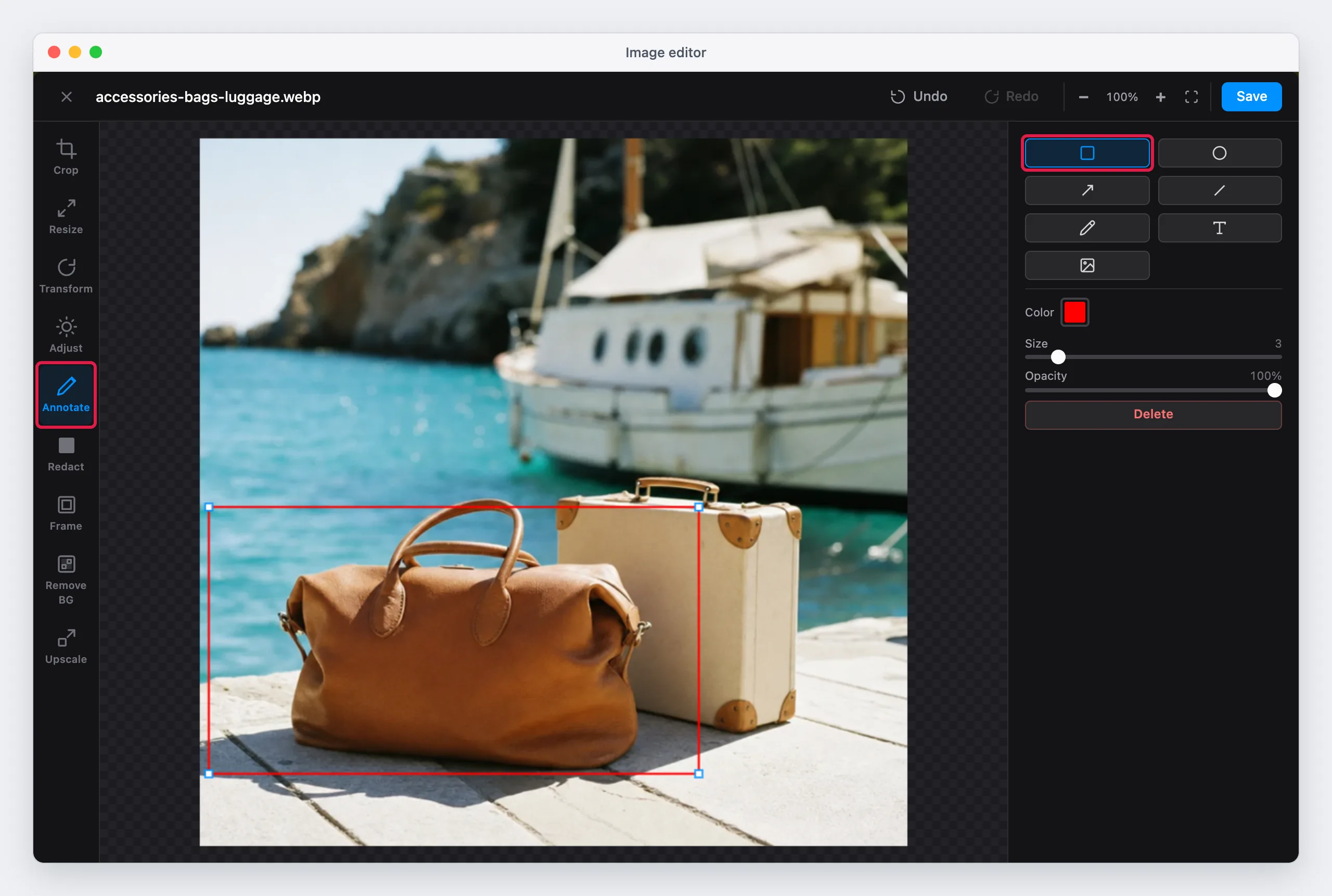Select the straight line annotation tool
This screenshot has height=896, width=1332.
tap(1219, 190)
